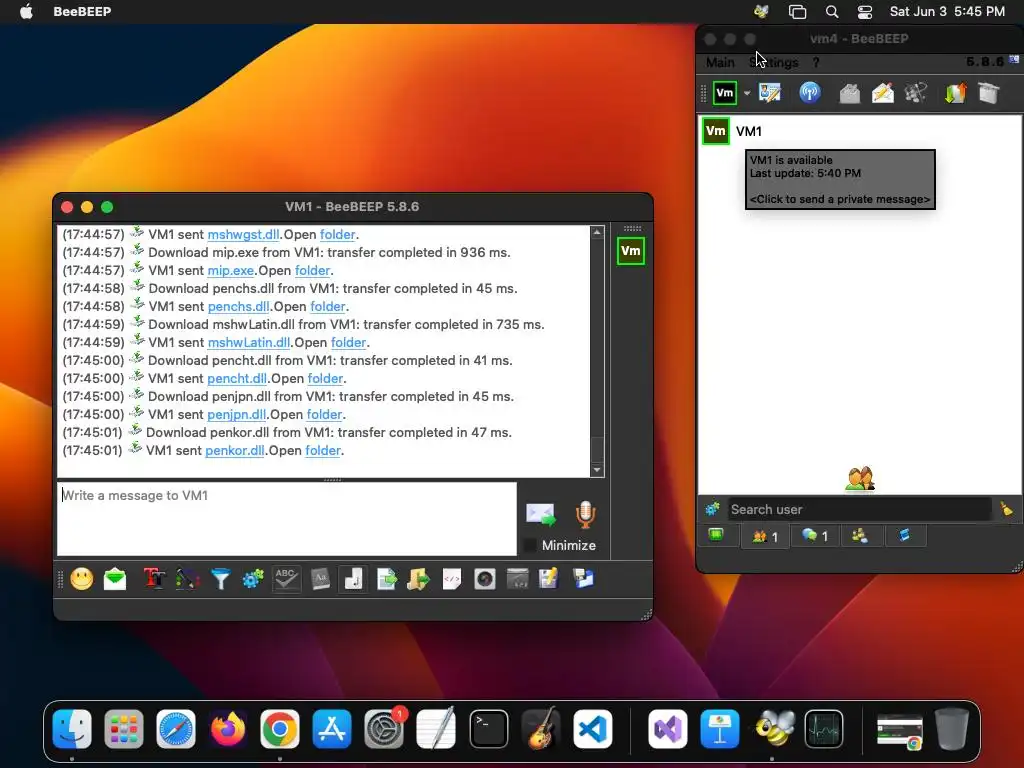
Task: Click chat log scrollbar down arrow
Action: point(597,470)
